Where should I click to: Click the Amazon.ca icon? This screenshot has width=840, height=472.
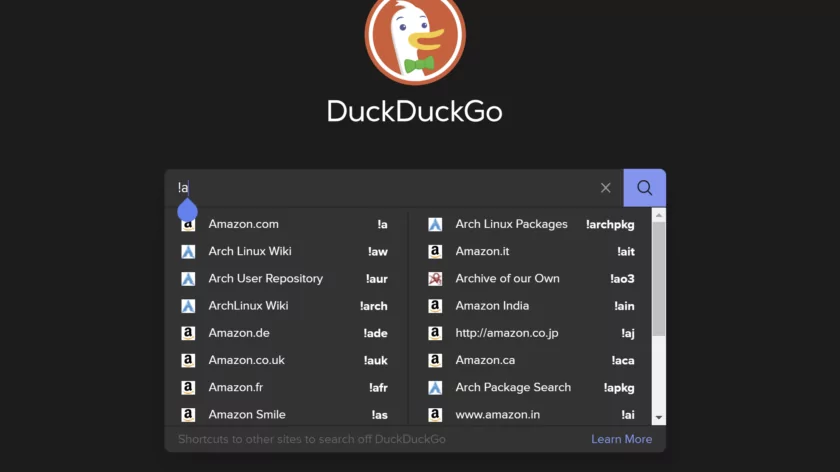[x=435, y=360]
